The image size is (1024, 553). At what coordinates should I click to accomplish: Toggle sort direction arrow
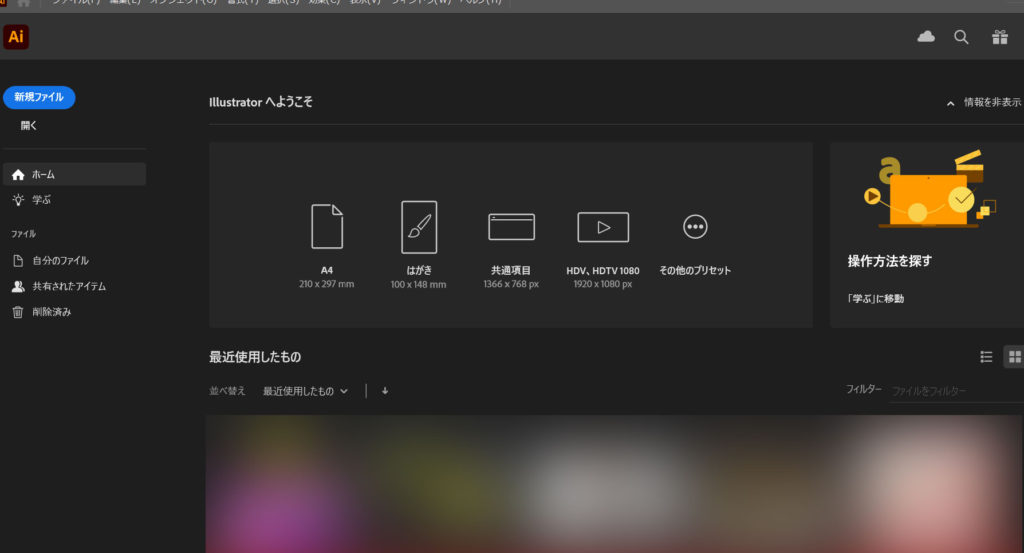[385, 391]
